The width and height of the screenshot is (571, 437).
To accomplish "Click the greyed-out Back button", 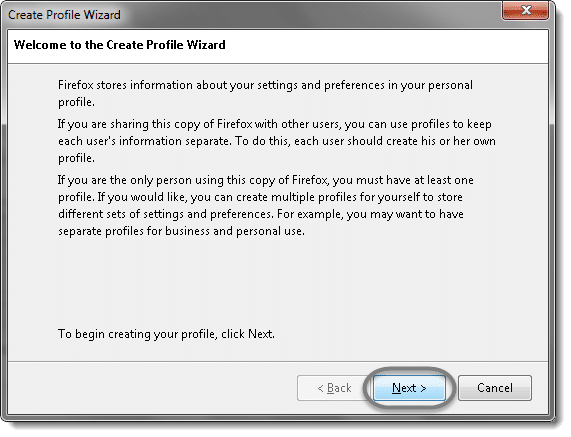I will [x=334, y=388].
